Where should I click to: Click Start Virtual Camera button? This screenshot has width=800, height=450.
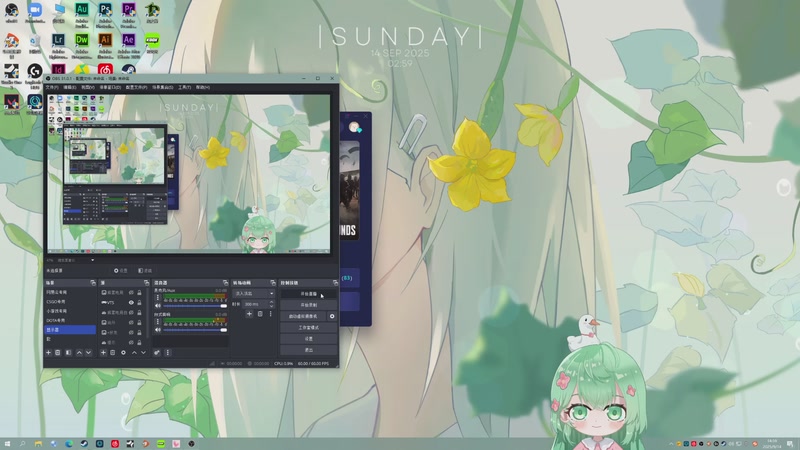303,316
